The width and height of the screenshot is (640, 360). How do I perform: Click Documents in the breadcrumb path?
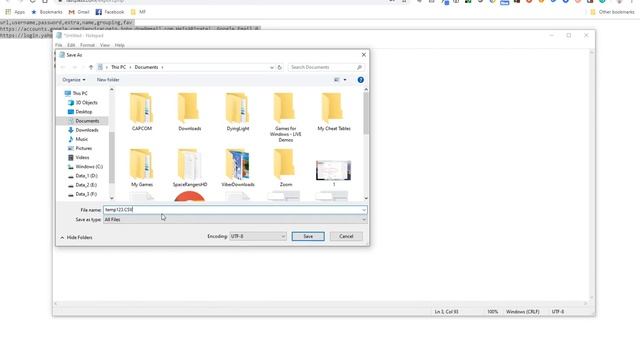(146, 67)
